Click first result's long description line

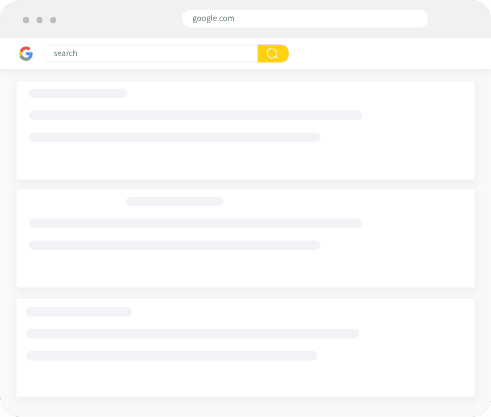point(195,115)
